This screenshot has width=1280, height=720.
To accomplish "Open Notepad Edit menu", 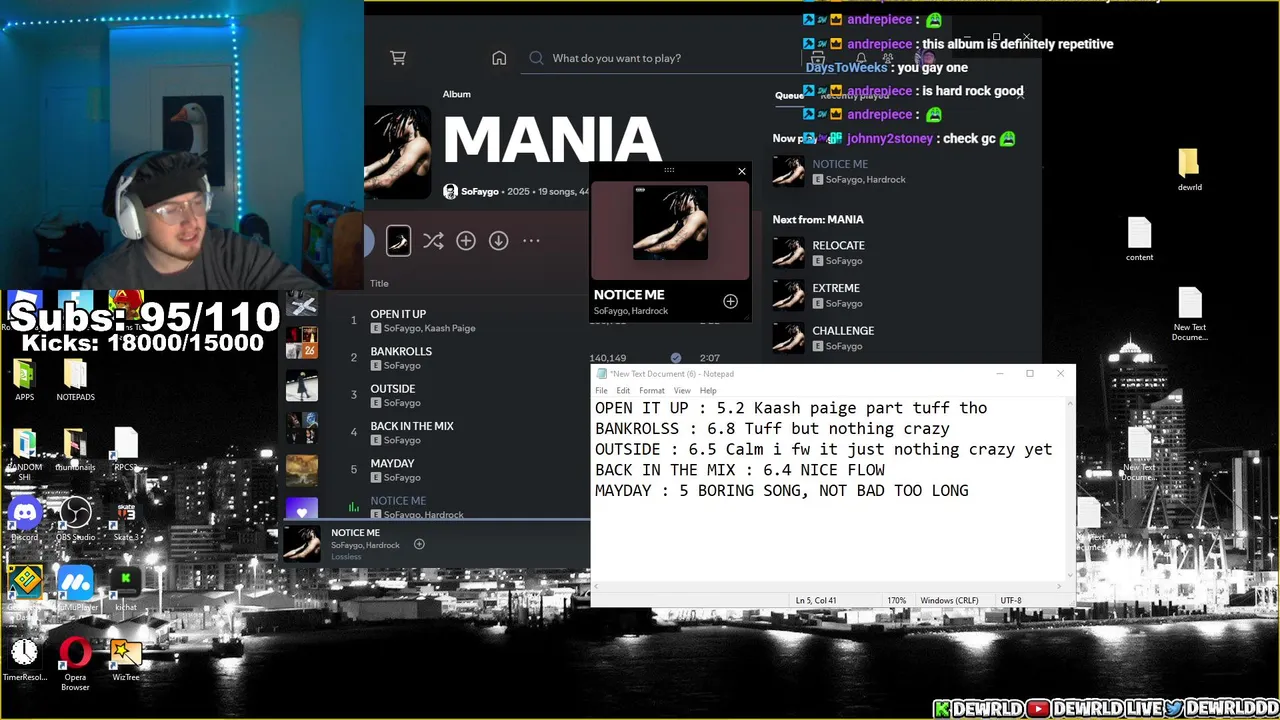I will [x=623, y=390].
